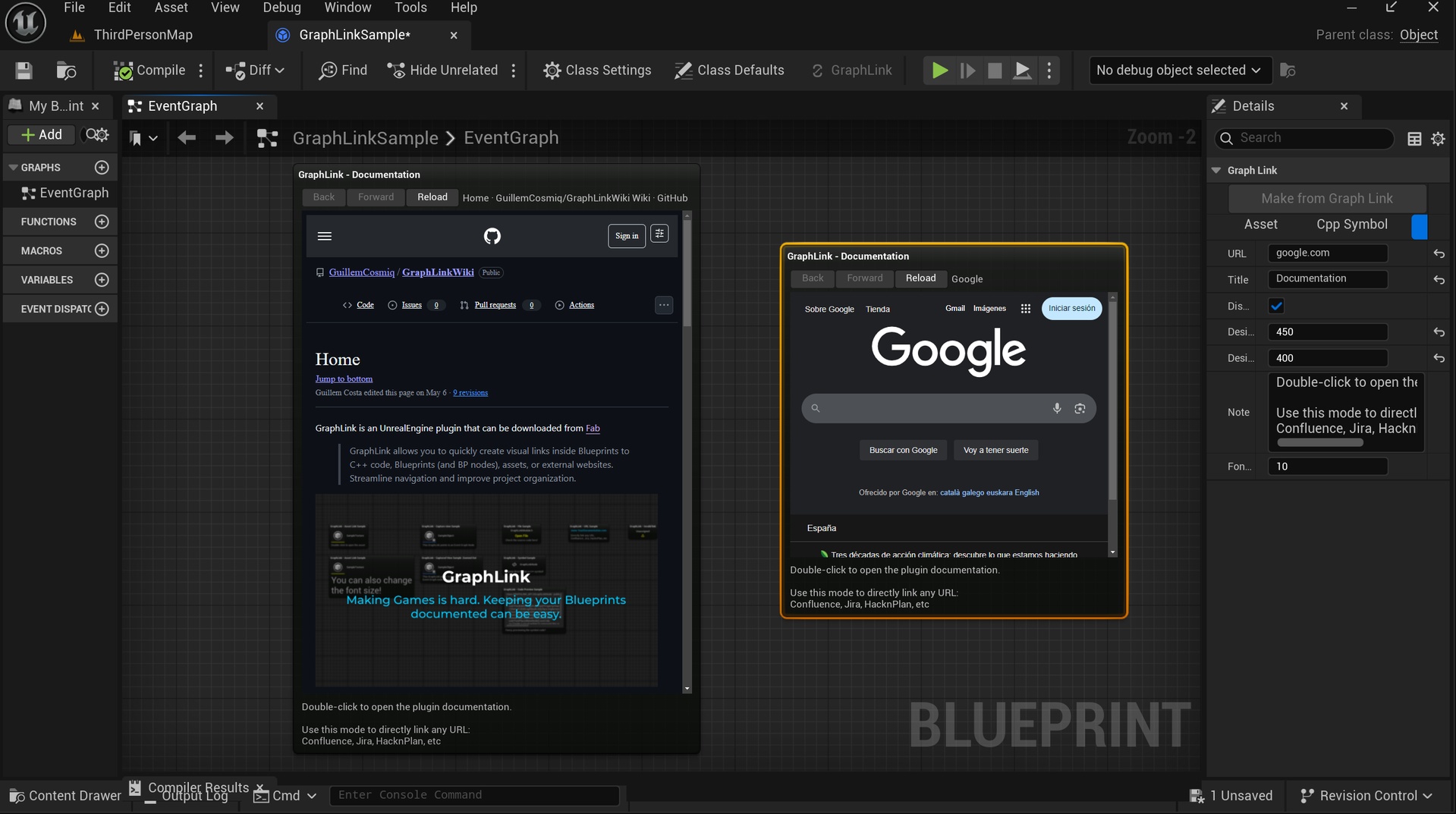The height and width of the screenshot is (814, 1456).
Task: Click the Note field horizontal scrollbar
Action: tap(1319, 442)
